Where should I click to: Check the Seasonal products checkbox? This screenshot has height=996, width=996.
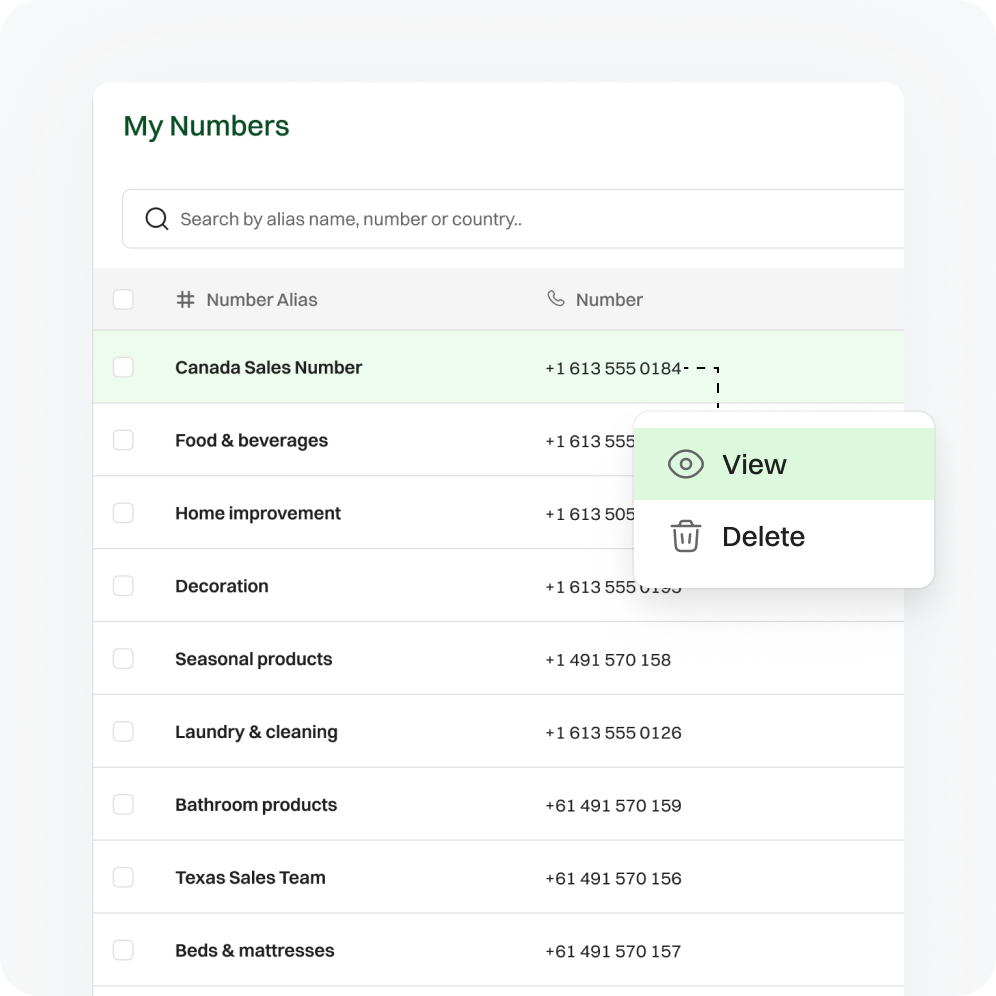point(123,659)
